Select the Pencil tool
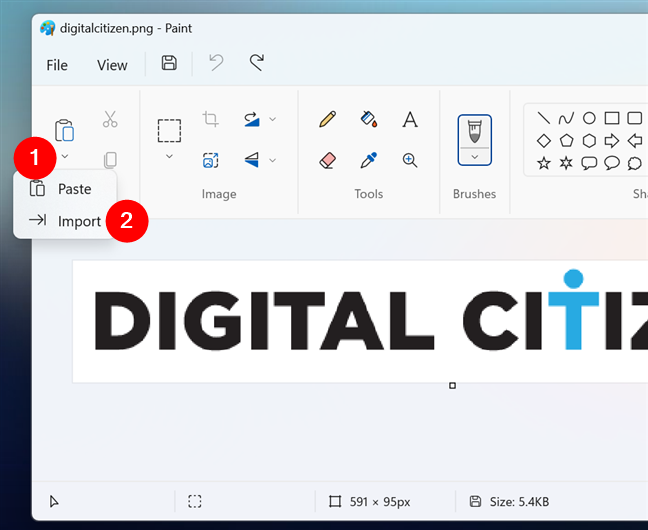648x530 pixels. coord(327,119)
